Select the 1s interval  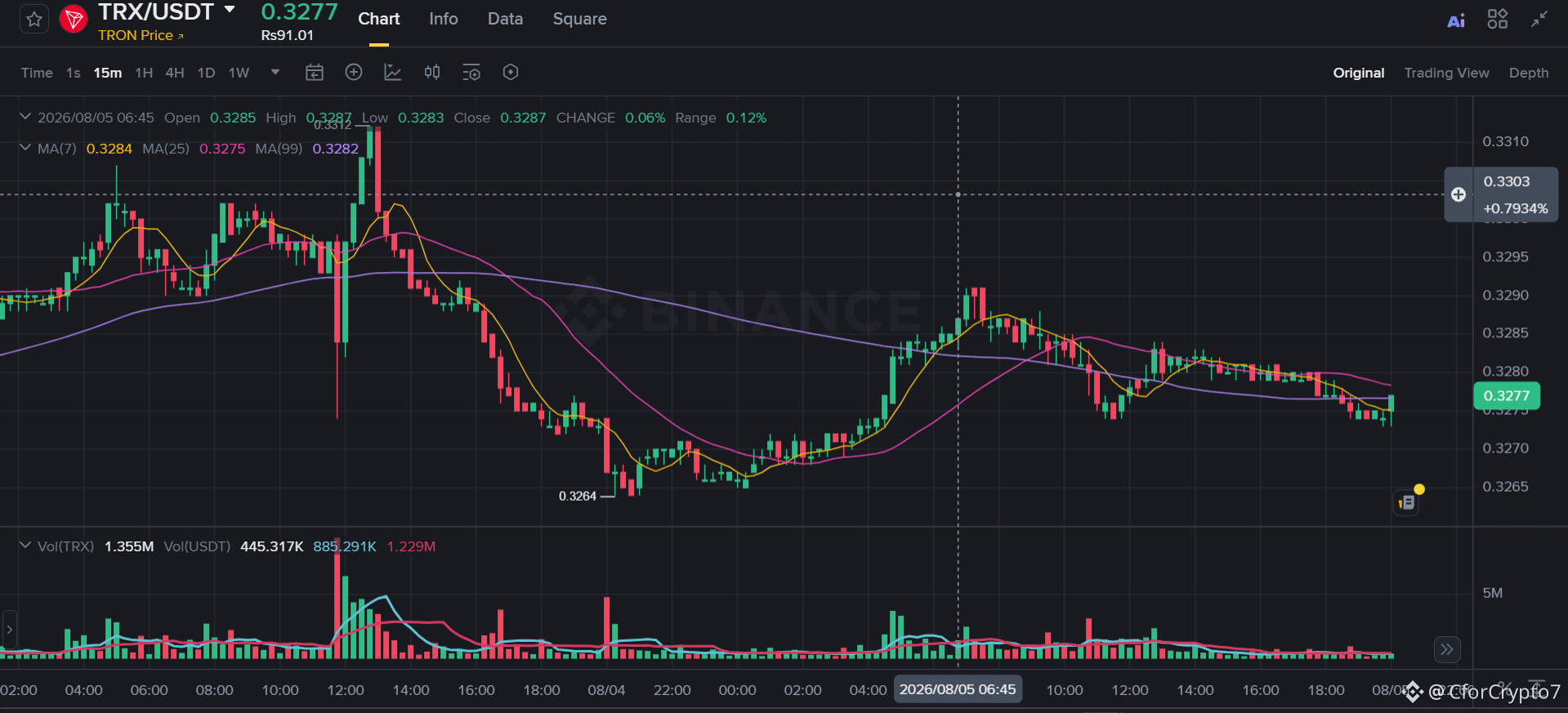pos(74,73)
